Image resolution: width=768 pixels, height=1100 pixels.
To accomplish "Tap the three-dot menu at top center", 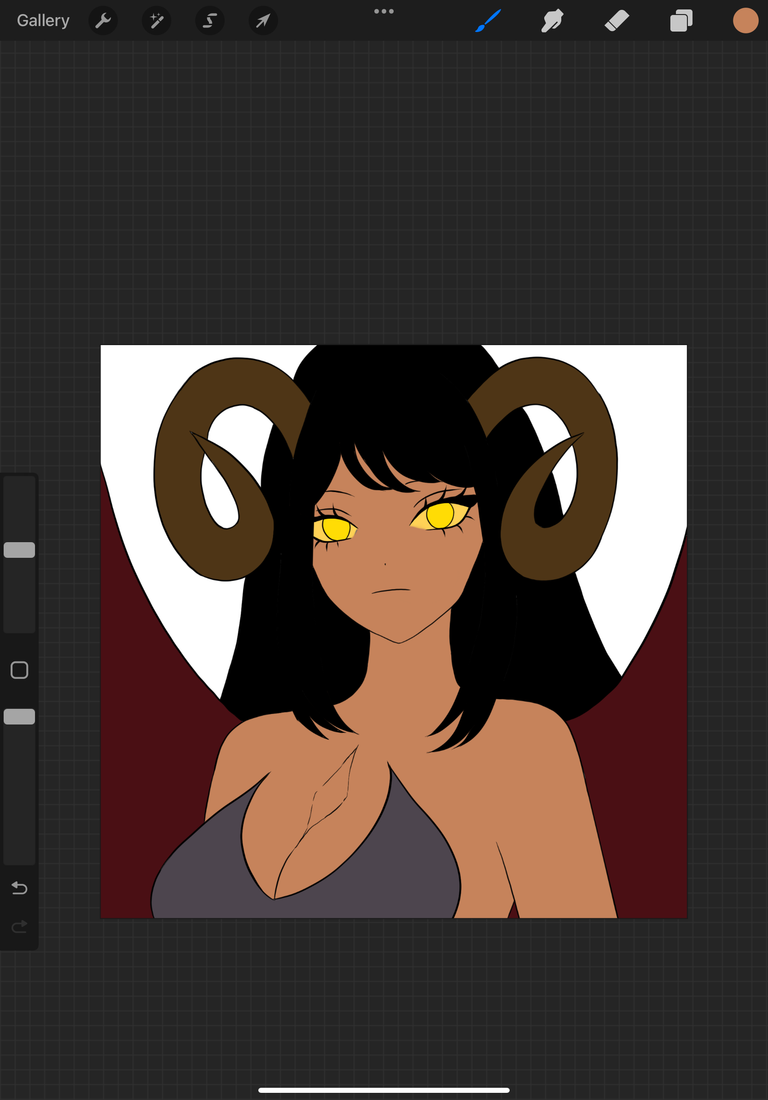I will (x=384, y=11).
